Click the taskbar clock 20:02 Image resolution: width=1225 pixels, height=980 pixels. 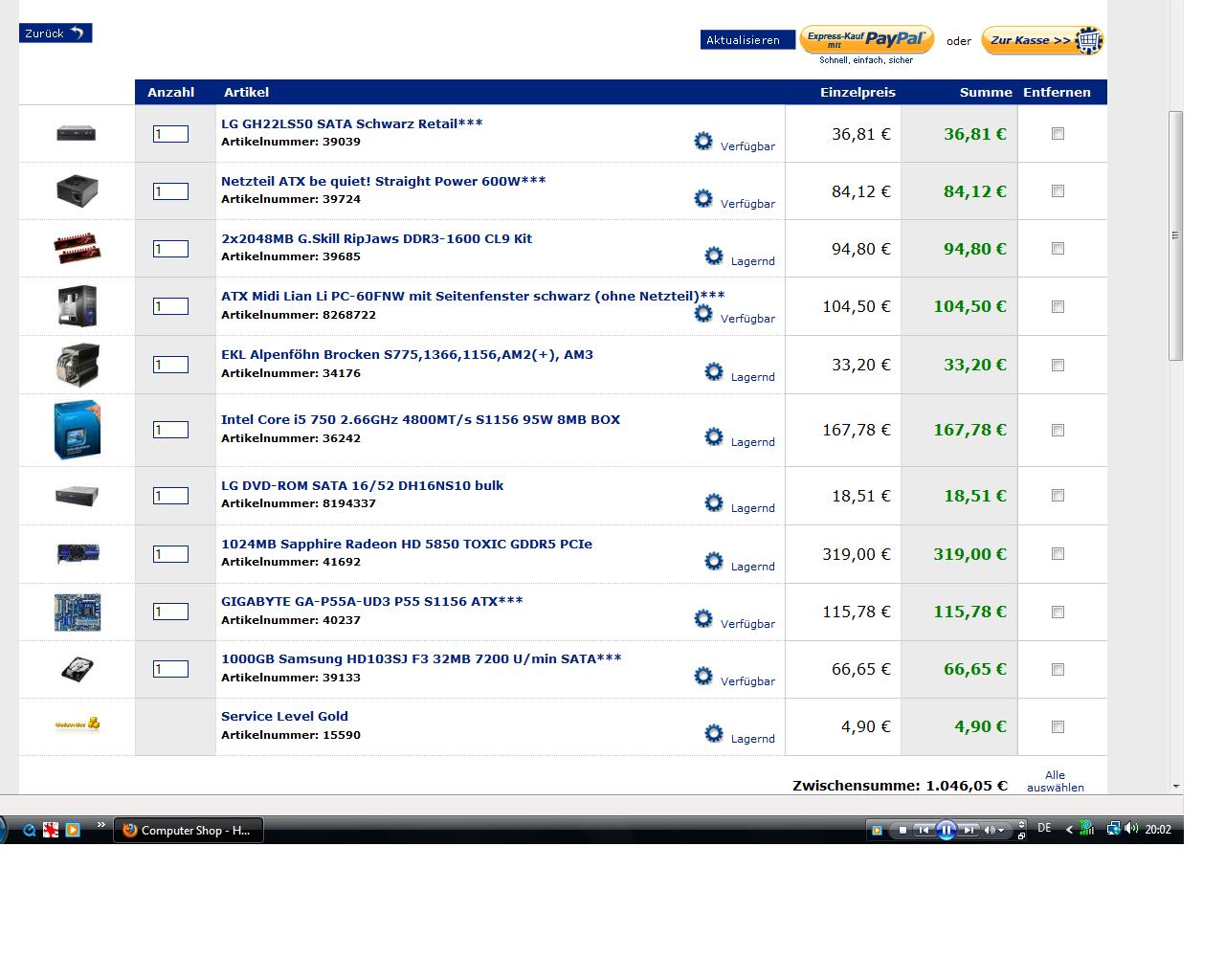point(1158,830)
